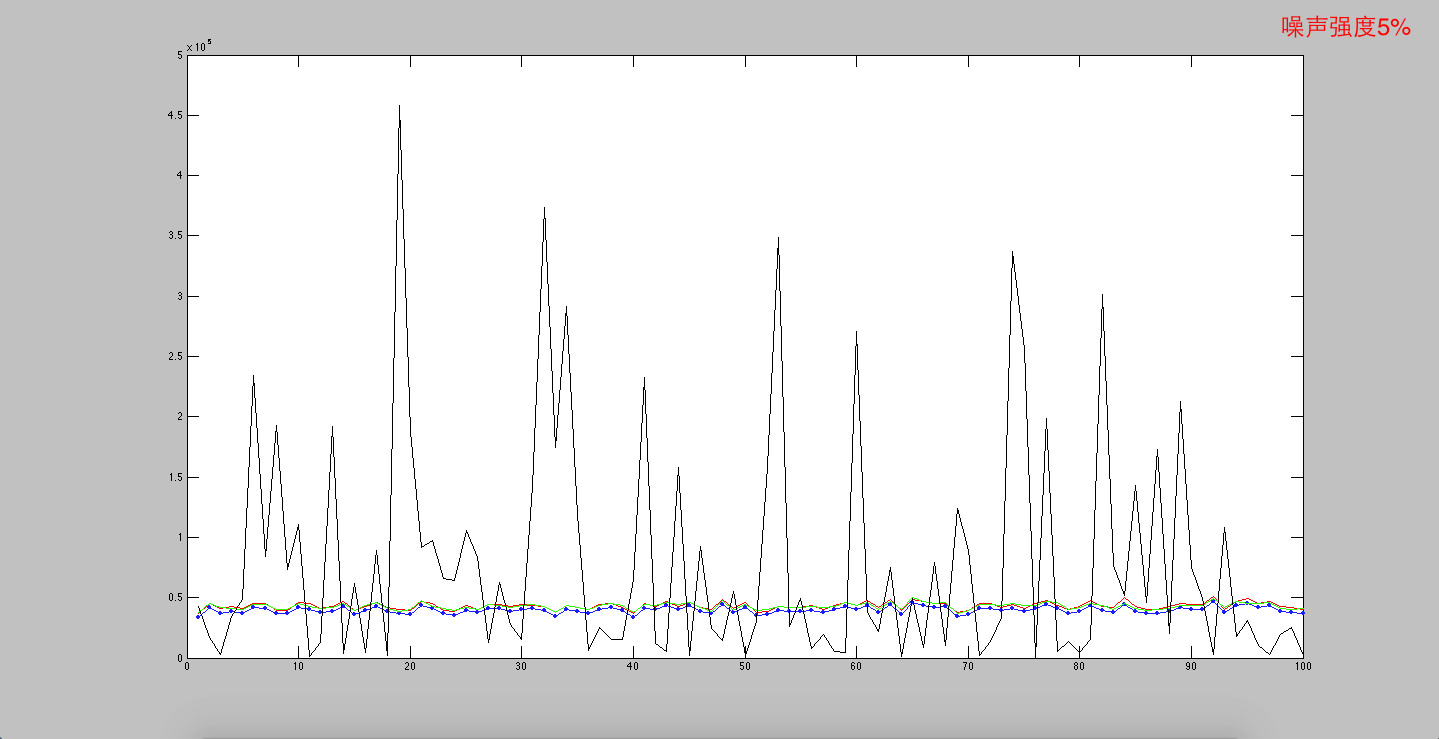
Task: Select the x-axis tick label "30"
Action: pos(521,666)
